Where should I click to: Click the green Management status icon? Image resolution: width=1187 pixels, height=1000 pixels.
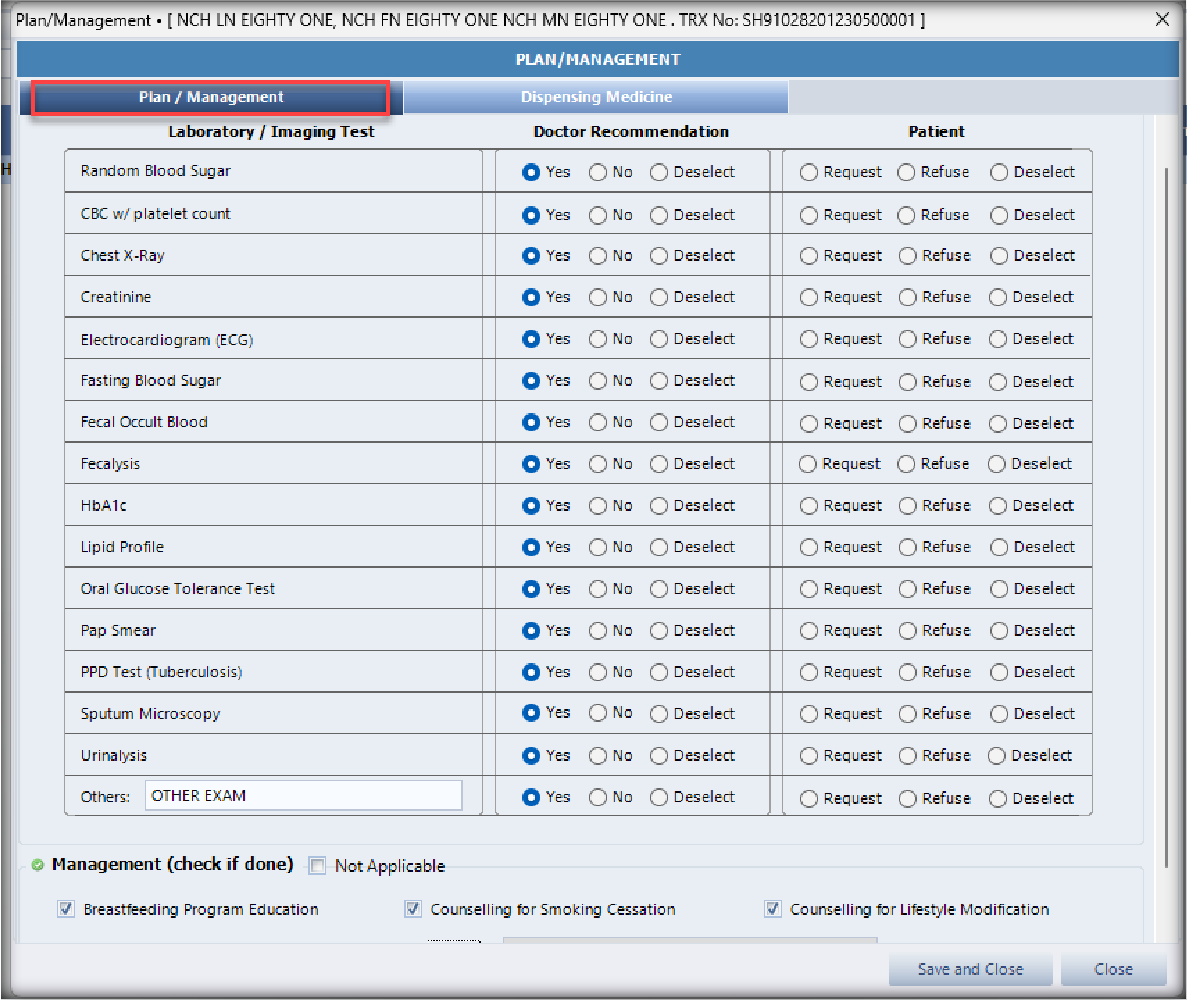click(x=38, y=865)
